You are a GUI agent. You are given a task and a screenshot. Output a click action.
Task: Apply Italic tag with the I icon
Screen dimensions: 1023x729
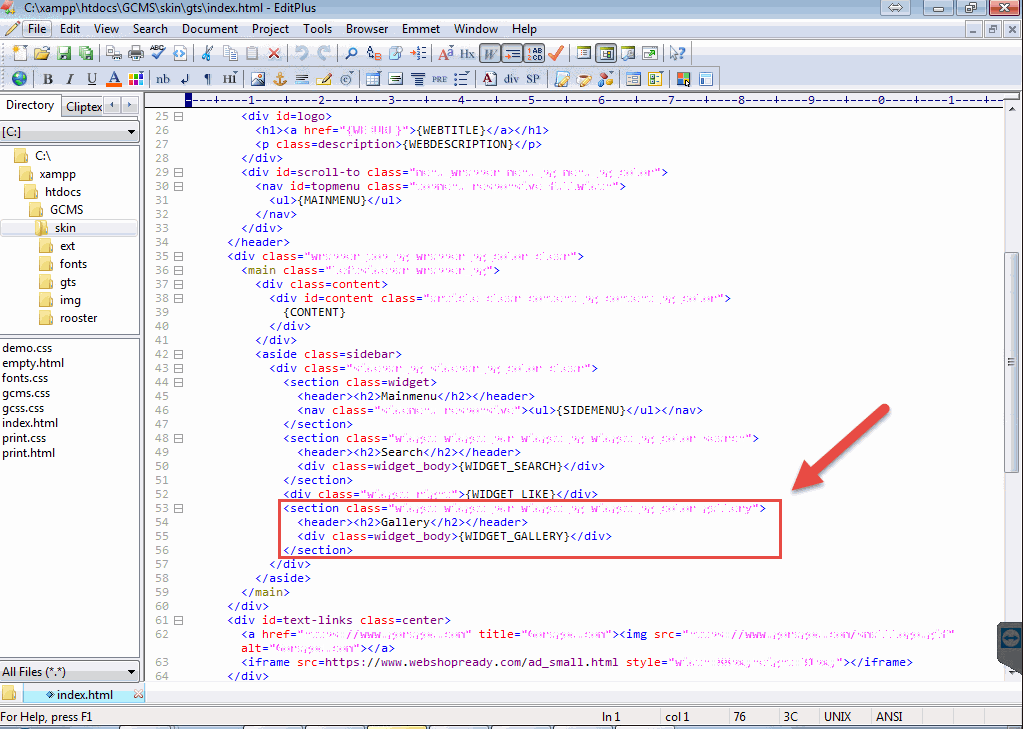(x=70, y=79)
